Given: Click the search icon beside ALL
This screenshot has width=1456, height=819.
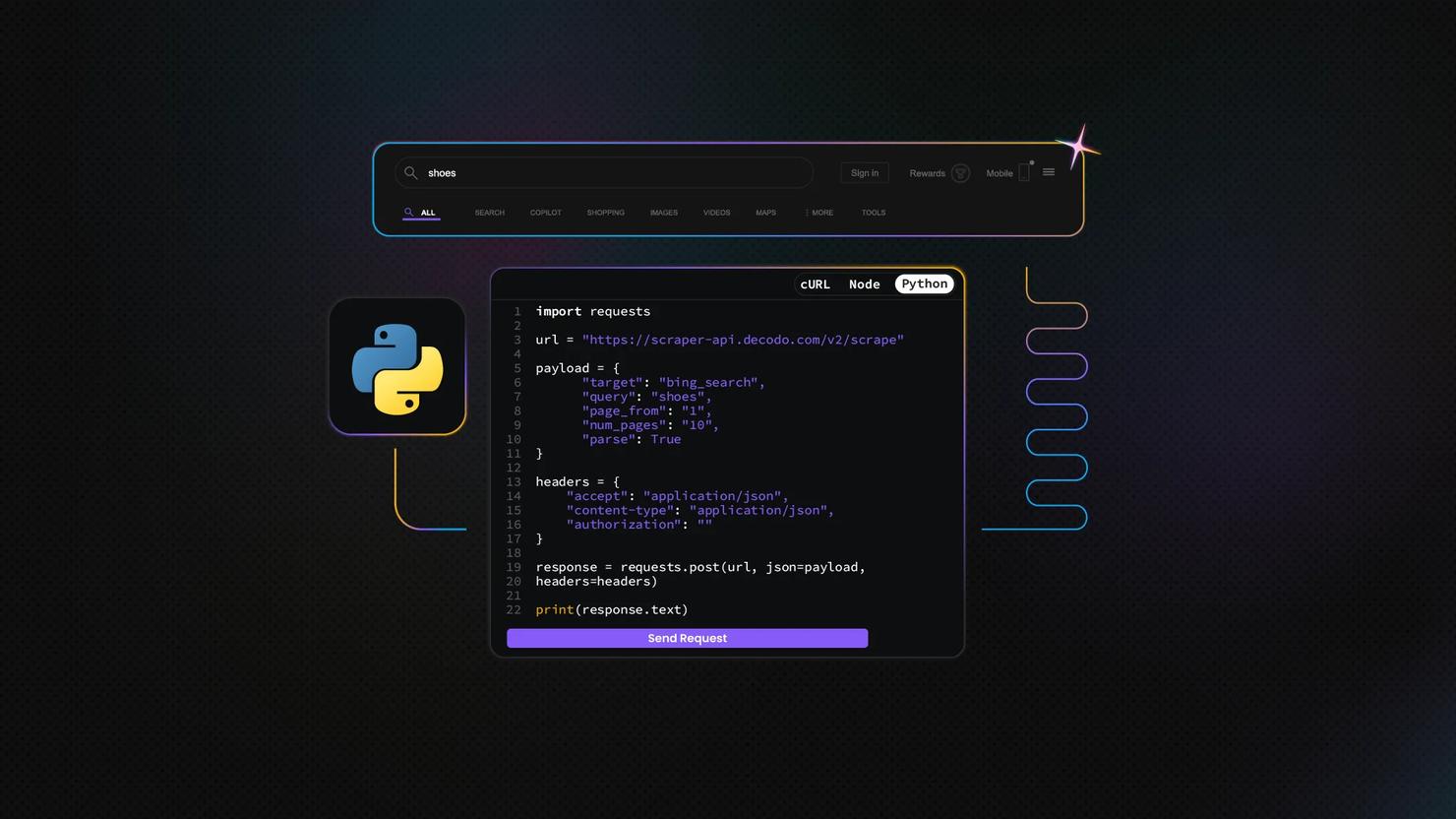Looking at the screenshot, I should pyautogui.click(x=408, y=212).
